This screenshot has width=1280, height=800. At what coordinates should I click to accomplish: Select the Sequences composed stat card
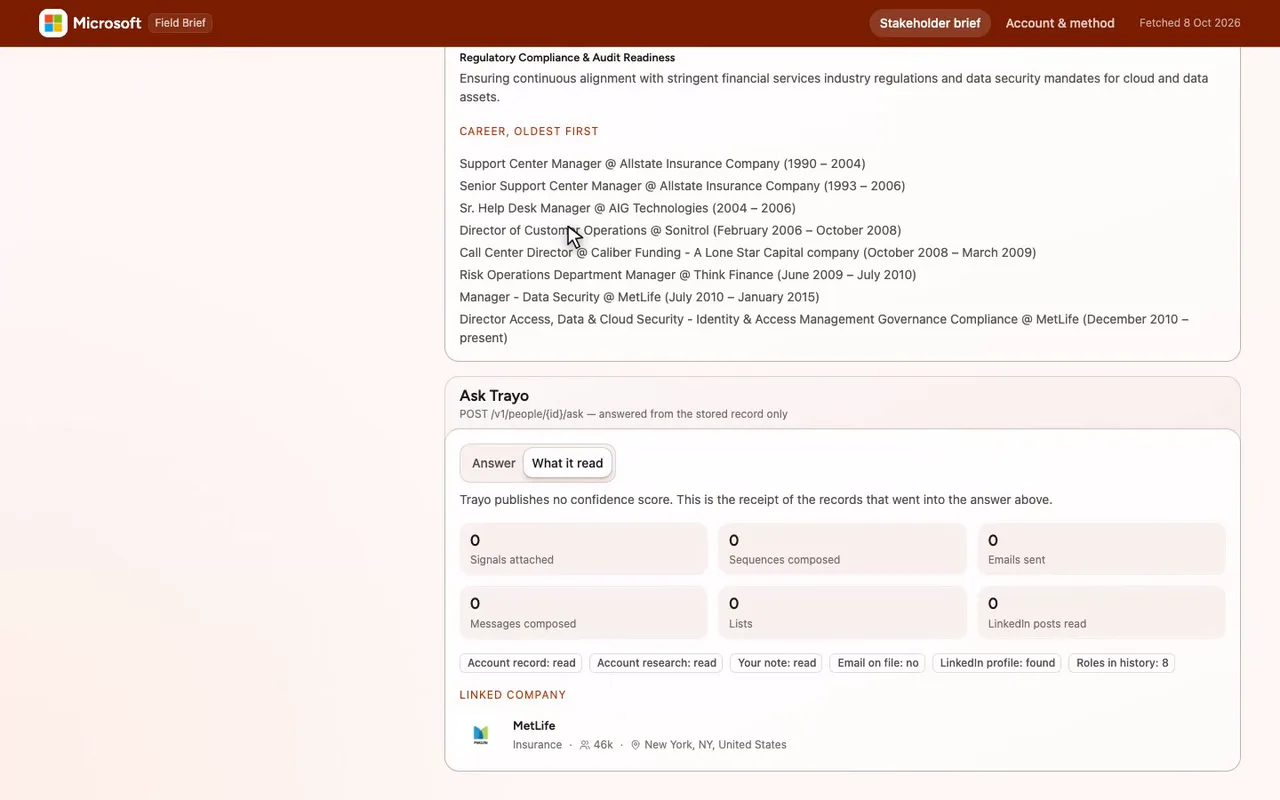tap(843, 549)
